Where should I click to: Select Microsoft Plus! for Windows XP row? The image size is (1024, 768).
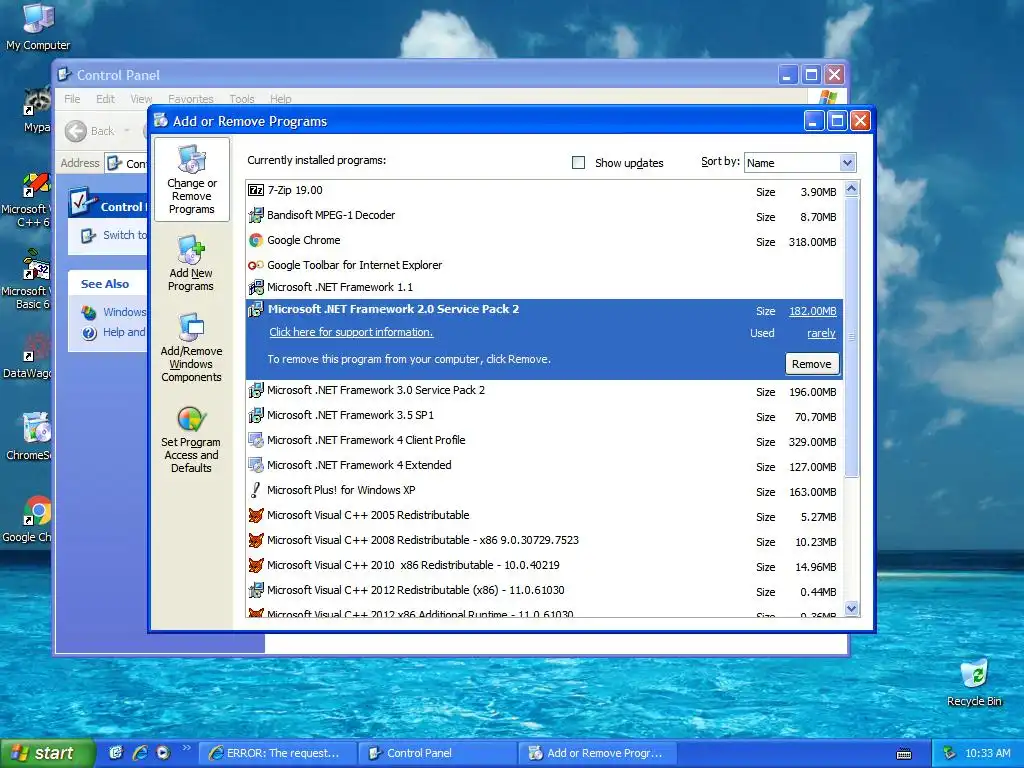(x=545, y=490)
